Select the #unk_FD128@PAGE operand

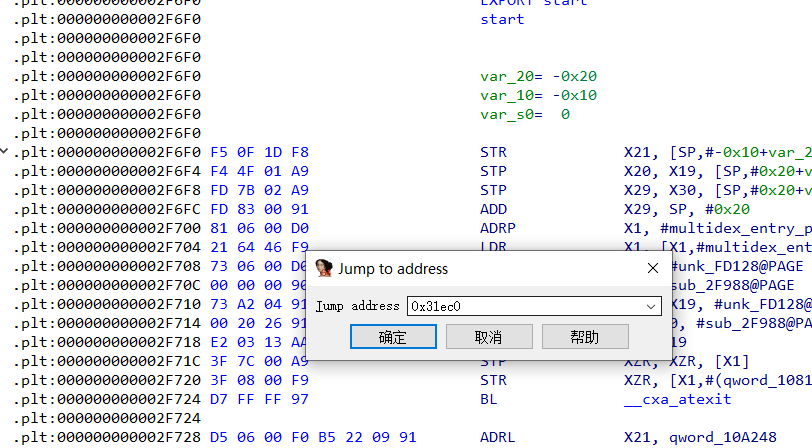click(738, 266)
